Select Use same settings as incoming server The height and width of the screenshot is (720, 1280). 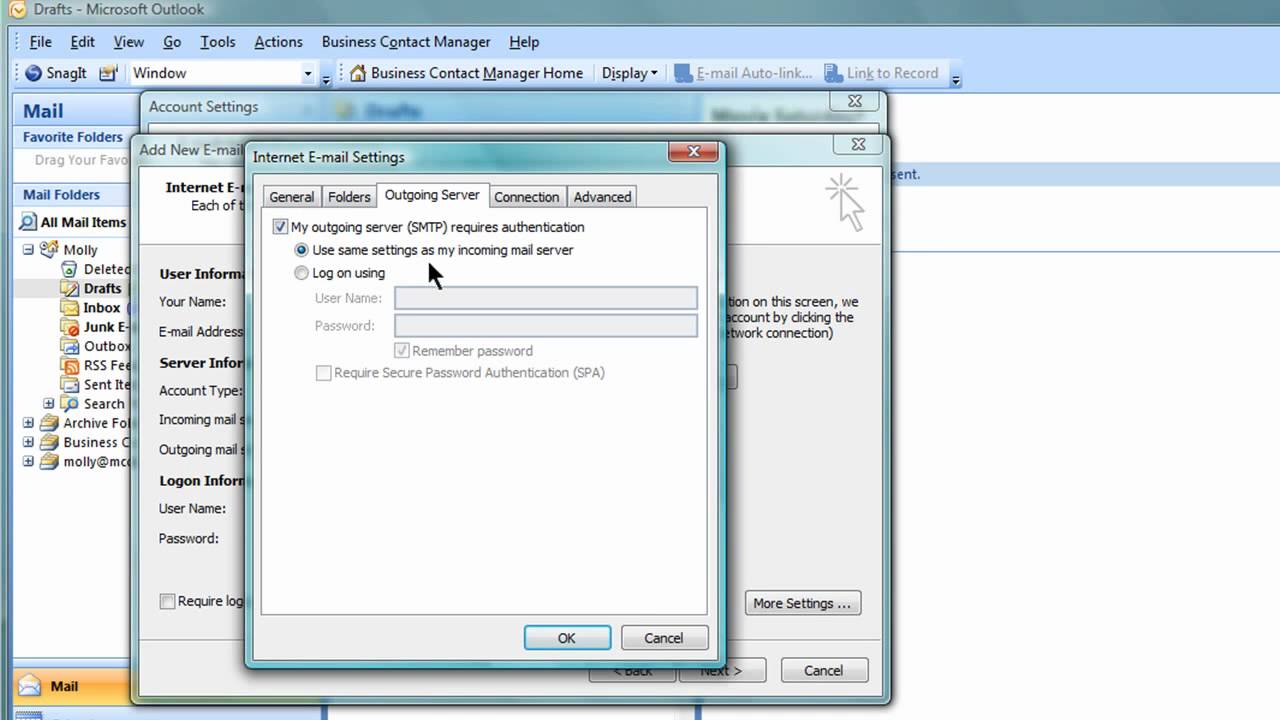point(302,250)
